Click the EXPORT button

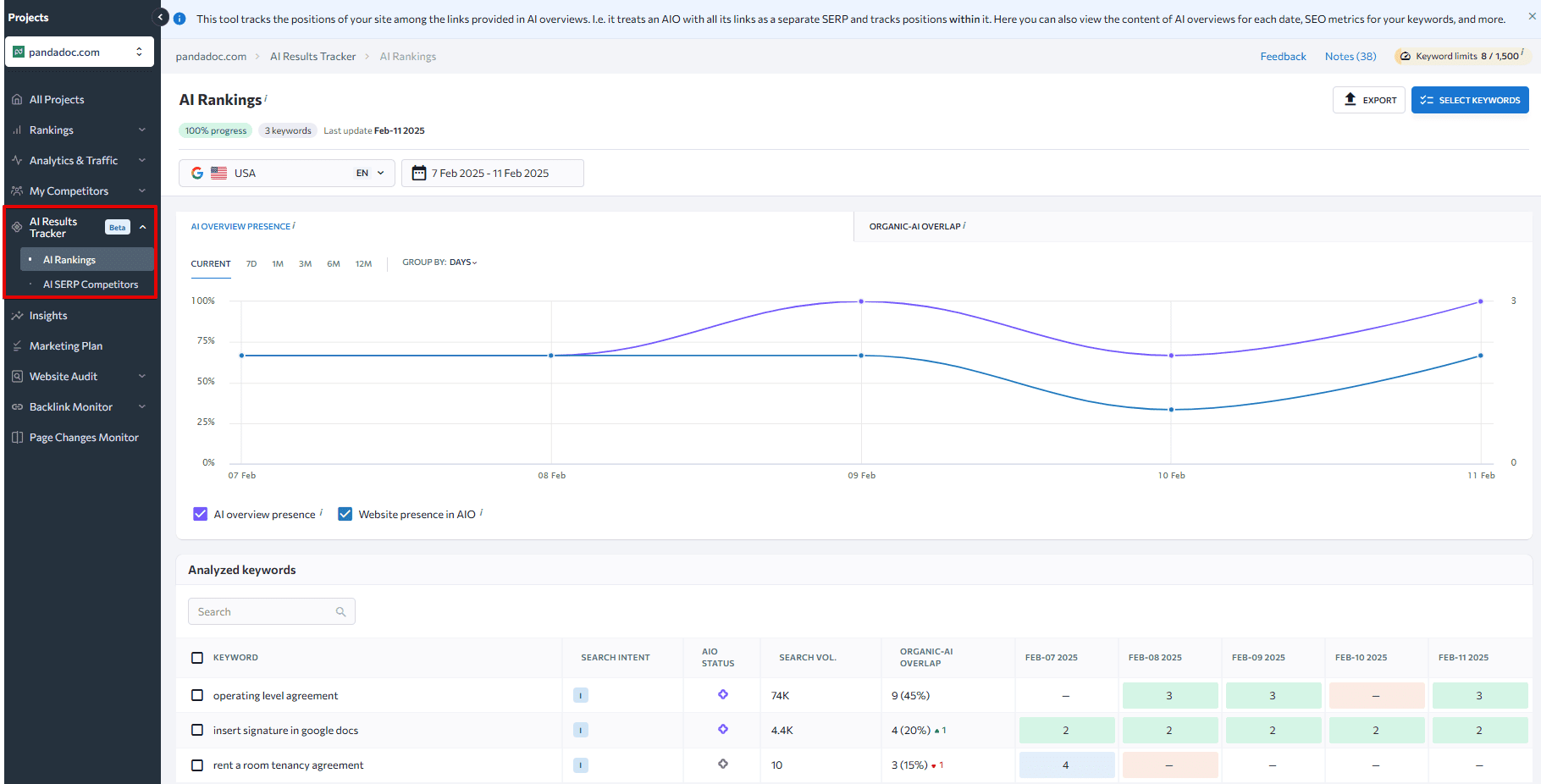click(1369, 100)
